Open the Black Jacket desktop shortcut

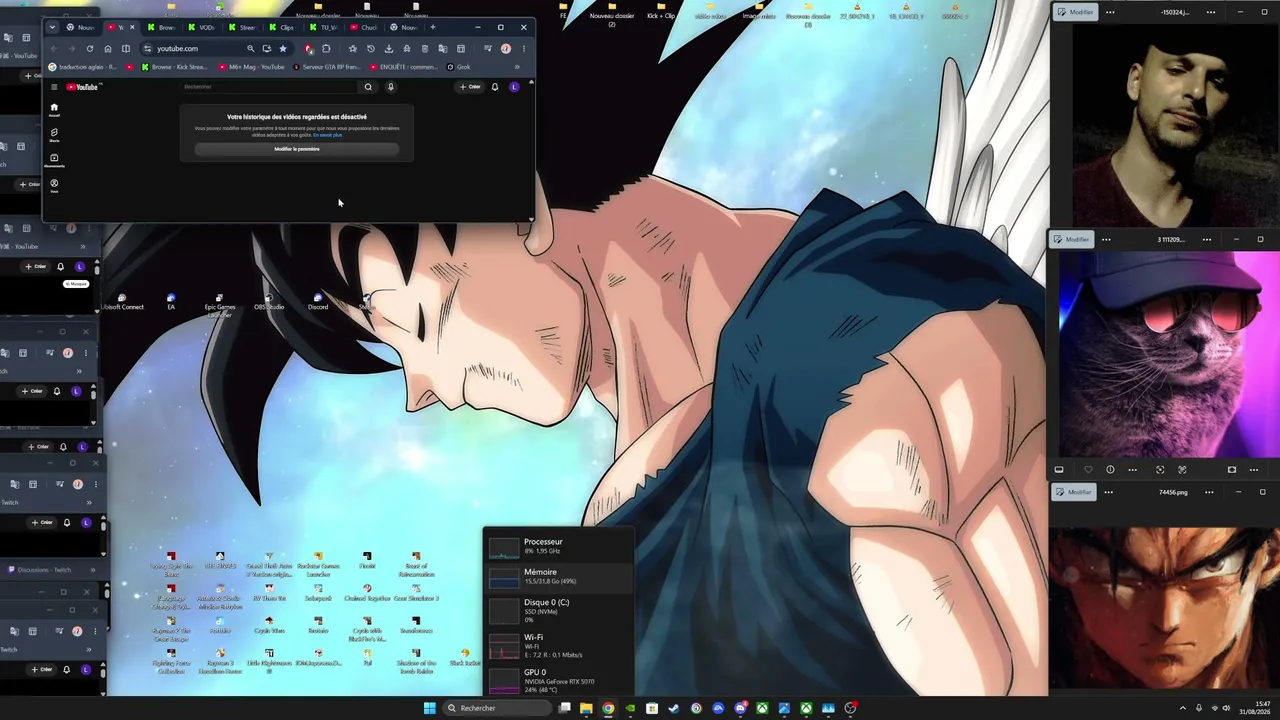tap(465, 657)
